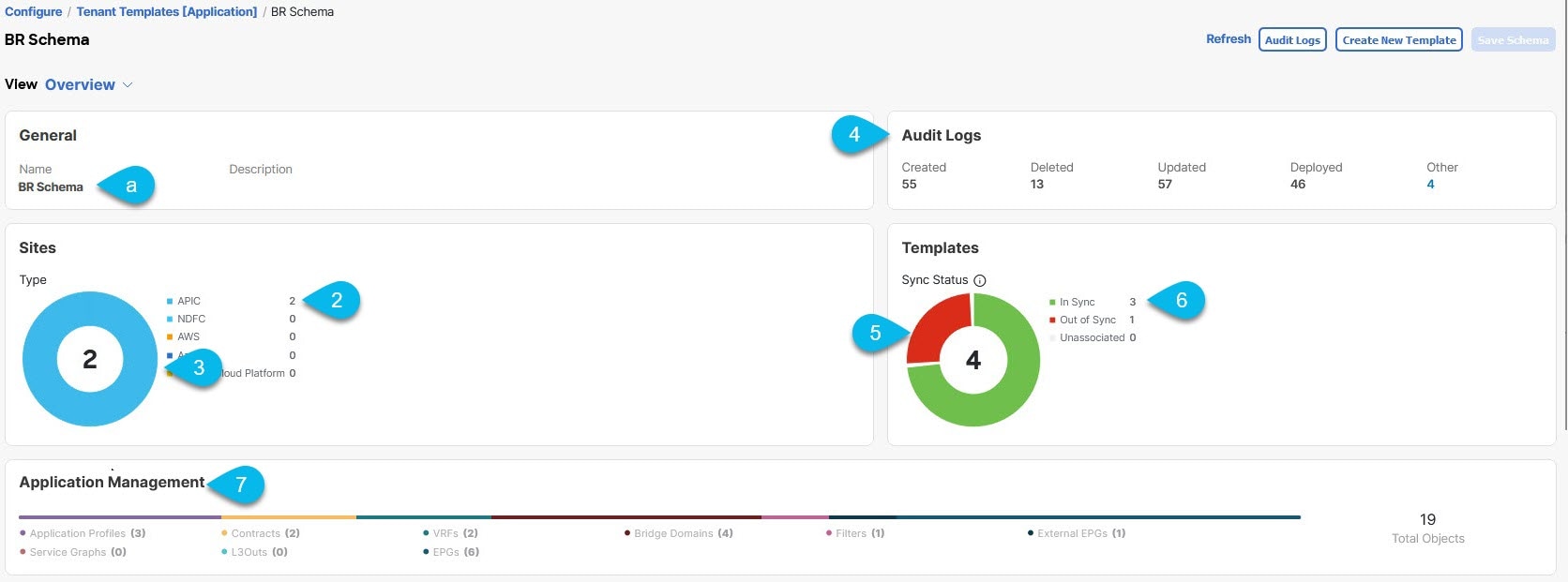This screenshot has width=1568, height=582.
Task: Open the Configure breadcrumb link
Action: tap(33, 12)
